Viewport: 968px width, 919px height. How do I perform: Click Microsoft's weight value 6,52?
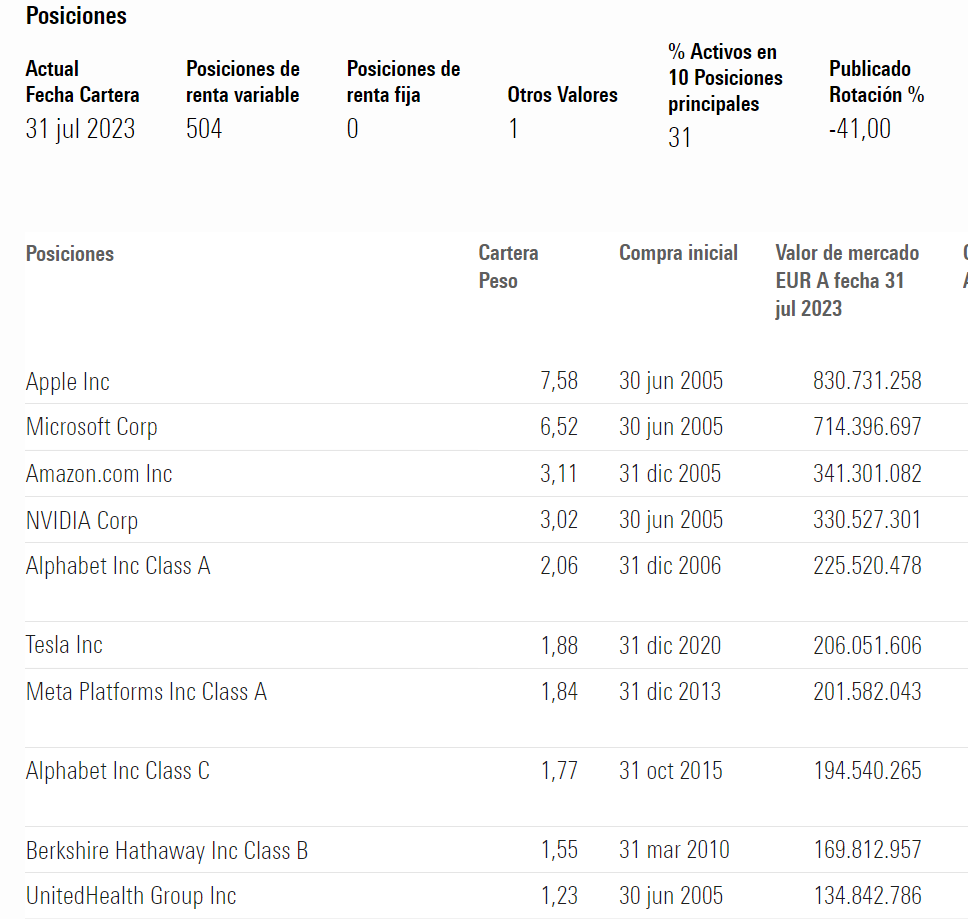559,426
